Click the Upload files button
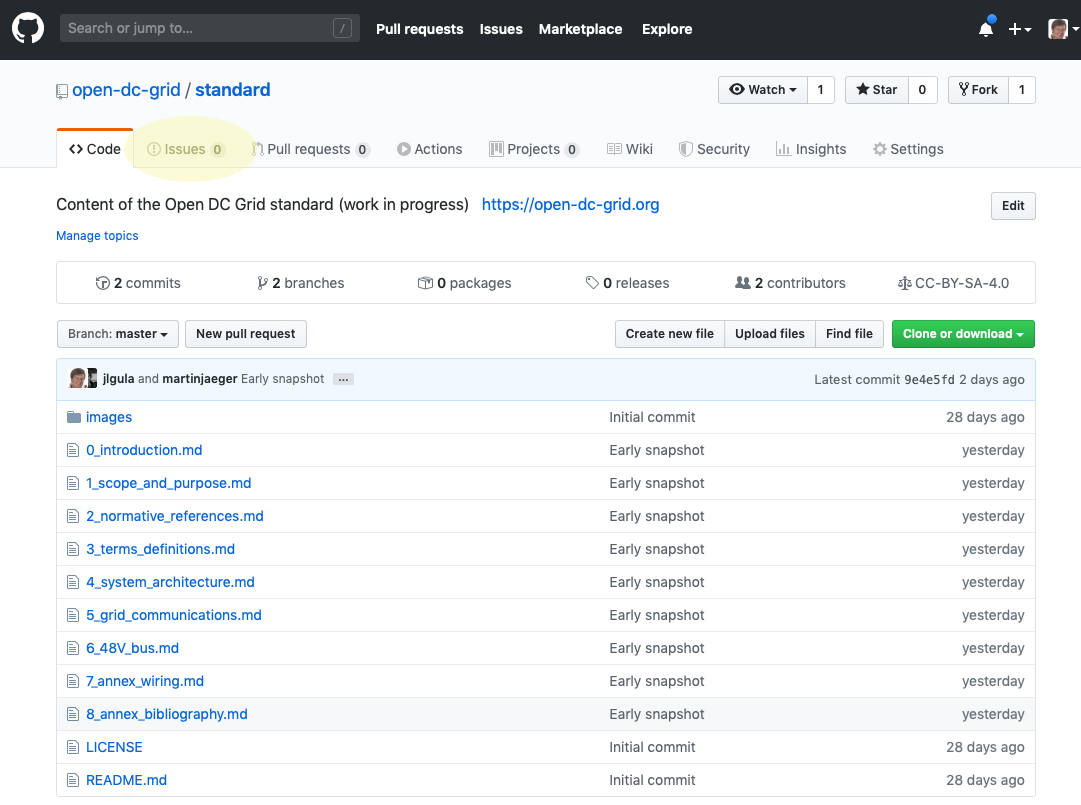Viewport: 1081px width, 805px height. click(769, 334)
